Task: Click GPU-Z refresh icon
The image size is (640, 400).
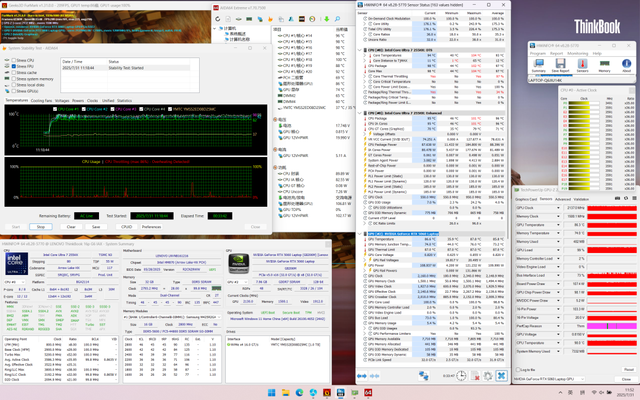Action: click(x=626, y=198)
